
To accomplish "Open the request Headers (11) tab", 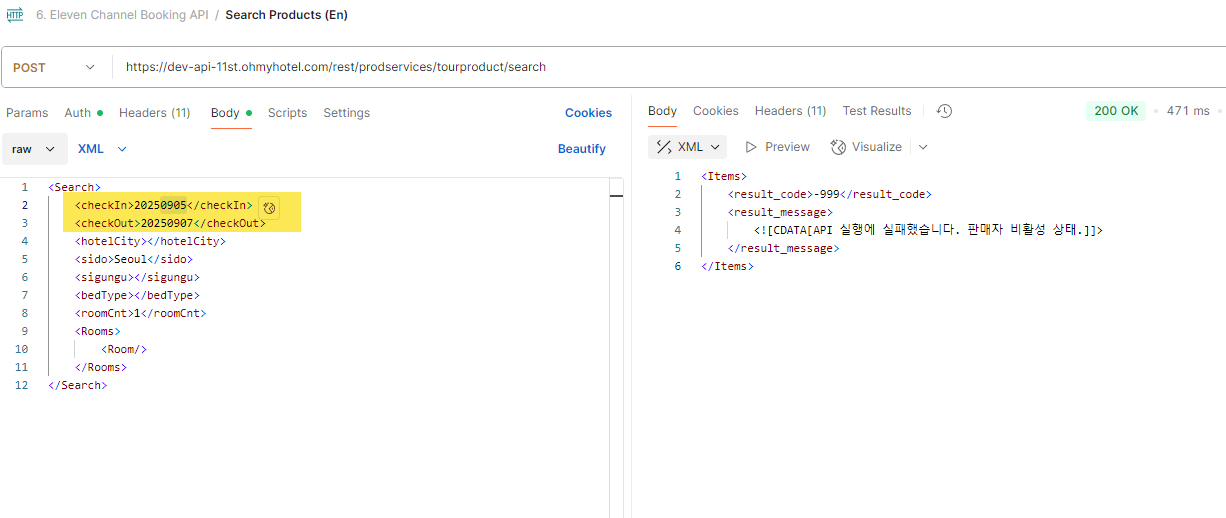I will pos(154,113).
